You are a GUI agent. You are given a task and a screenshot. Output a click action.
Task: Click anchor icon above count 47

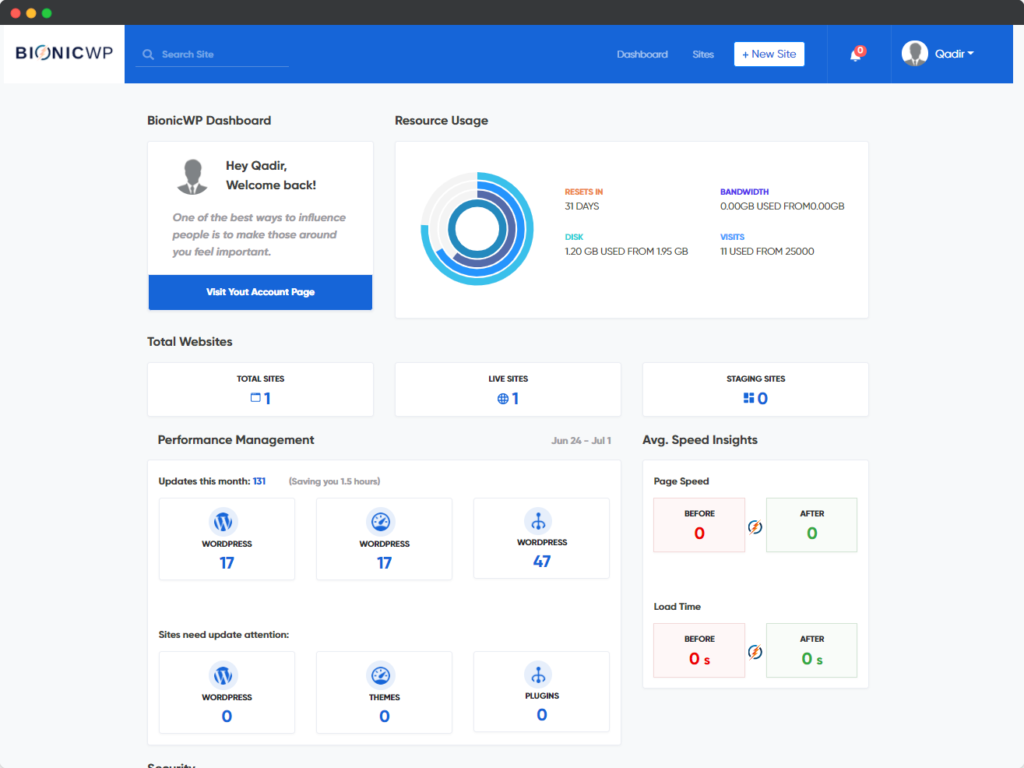click(x=538, y=520)
